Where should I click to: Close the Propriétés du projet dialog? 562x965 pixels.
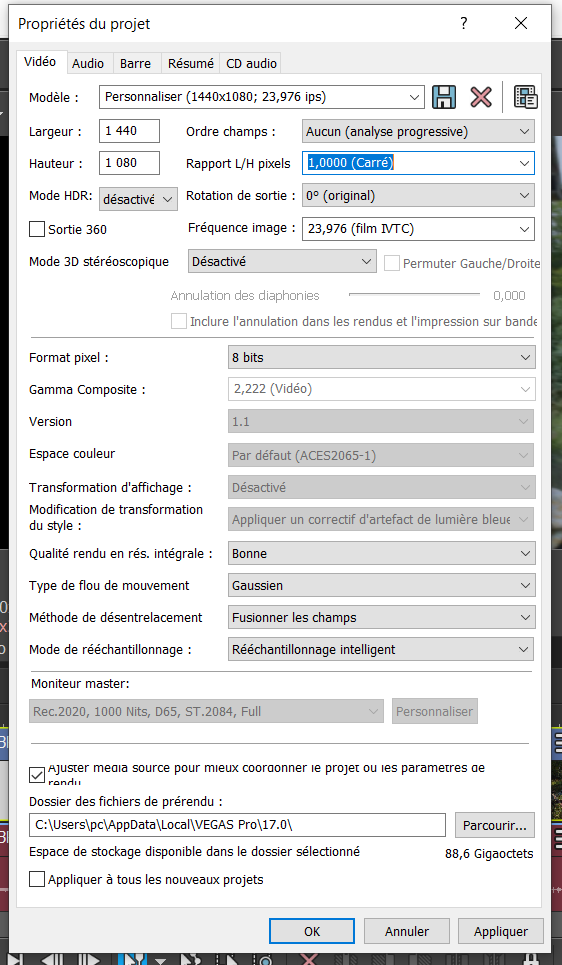pos(521,24)
